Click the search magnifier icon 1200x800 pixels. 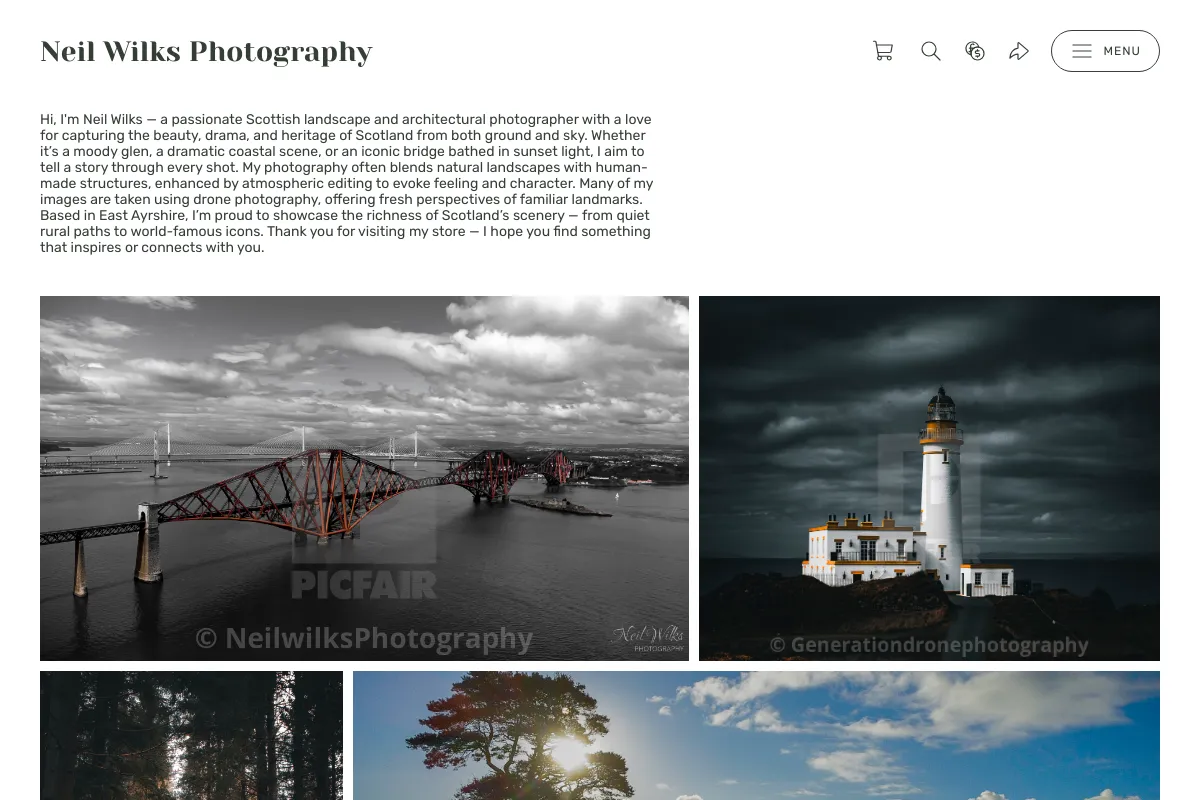click(931, 51)
